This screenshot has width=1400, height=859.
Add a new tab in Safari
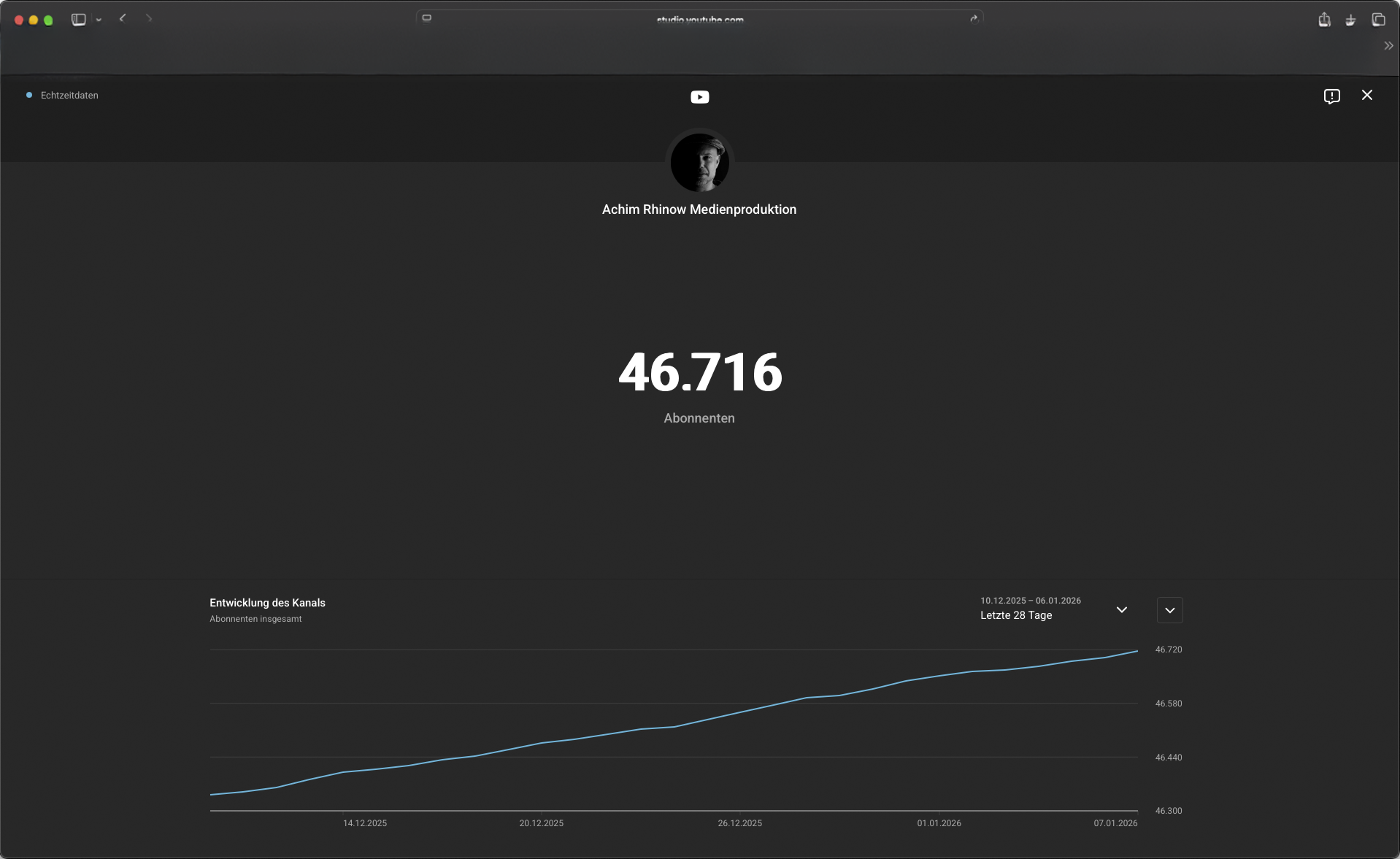(1350, 20)
